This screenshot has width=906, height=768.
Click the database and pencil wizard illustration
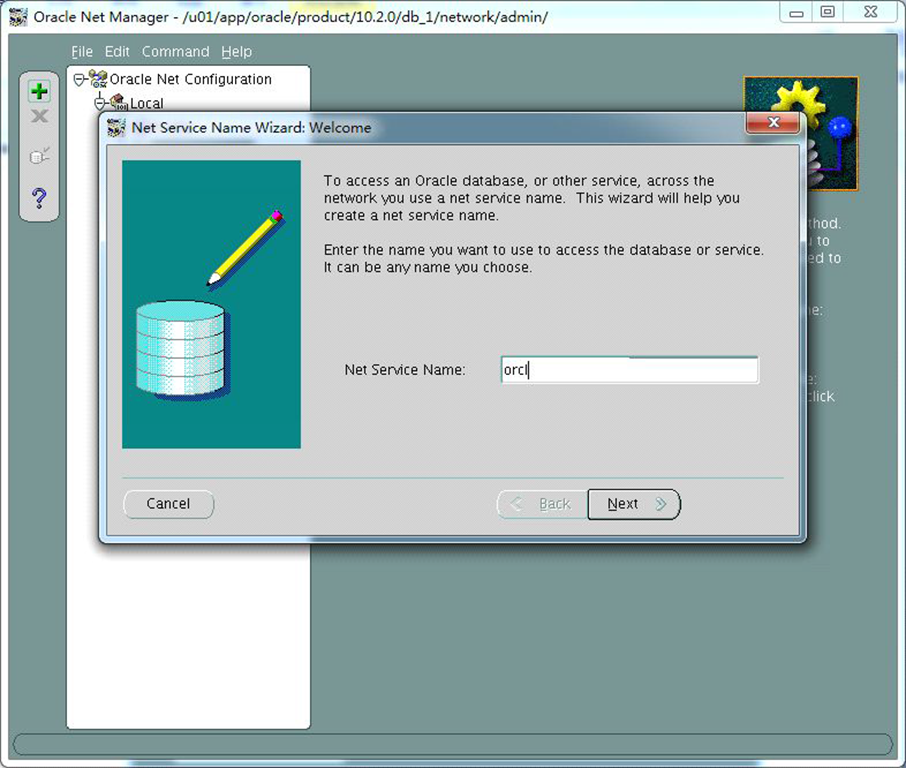(211, 305)
